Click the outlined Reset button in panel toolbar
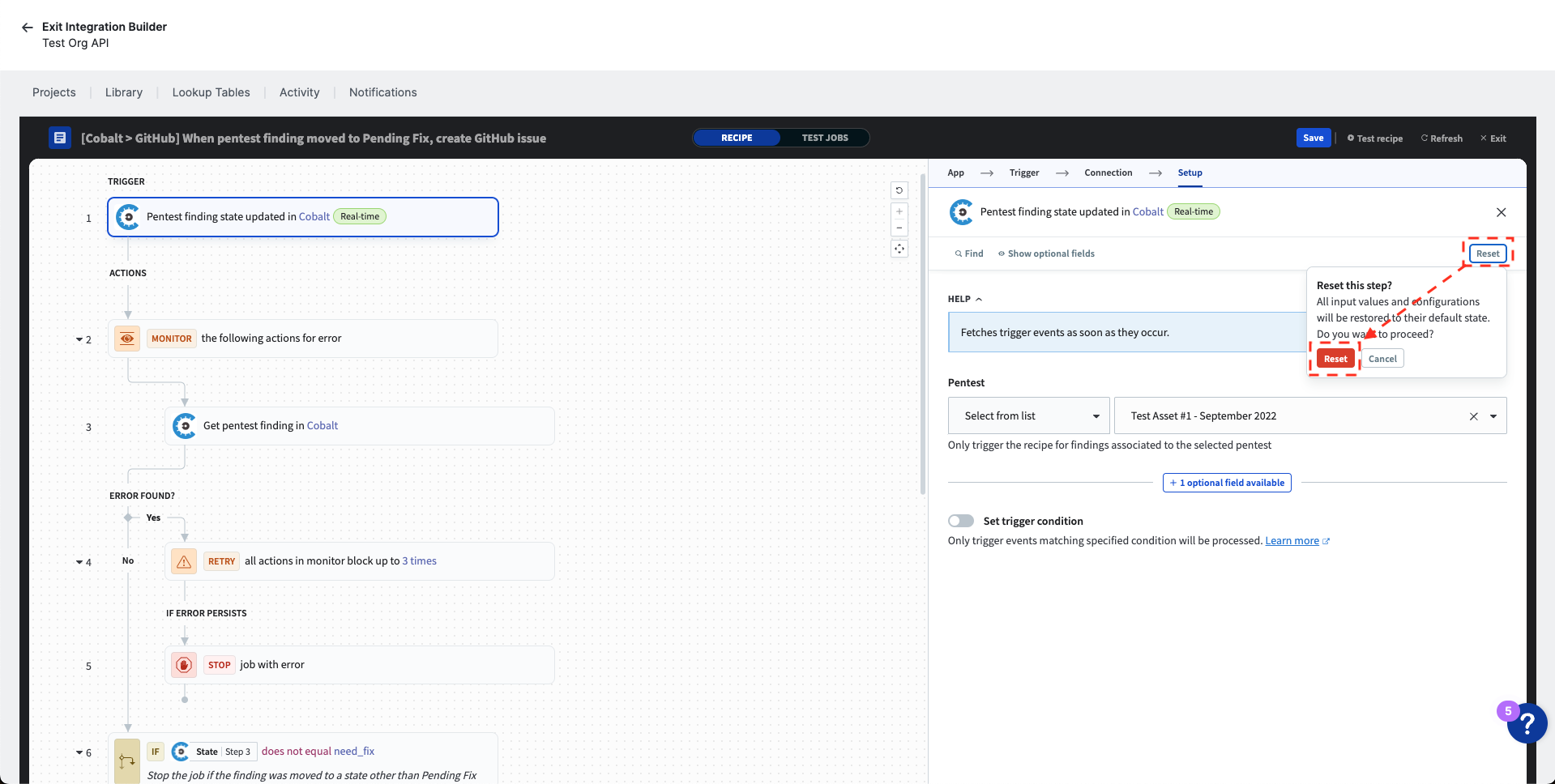The height and width of the screenshot is (784, 1555). [x=1488, y=254]
